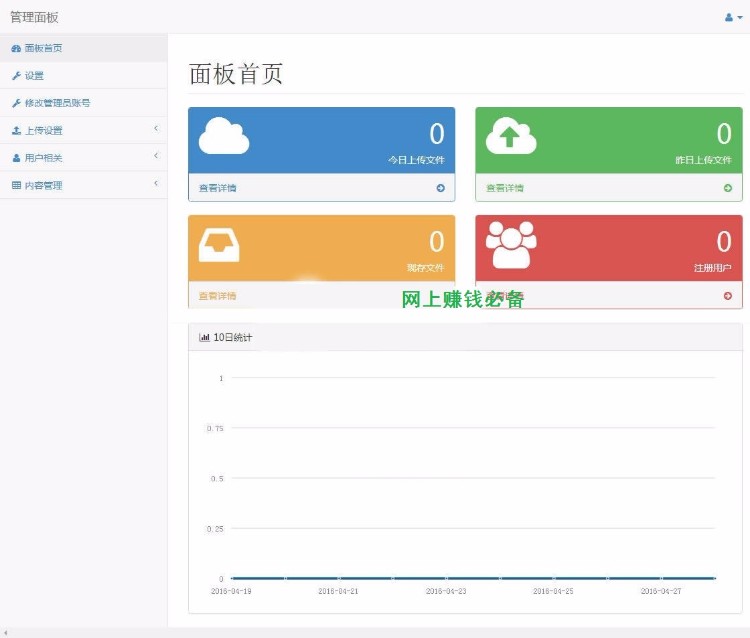Click the 0 count on 今日上传文件 card

point(437,133)
